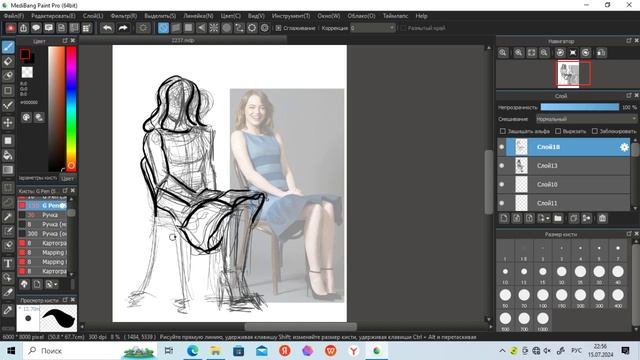The width and height of the screenshot is (640, 360).
Task: Choose brush size preset 1000
Action: tap(542, 321)
